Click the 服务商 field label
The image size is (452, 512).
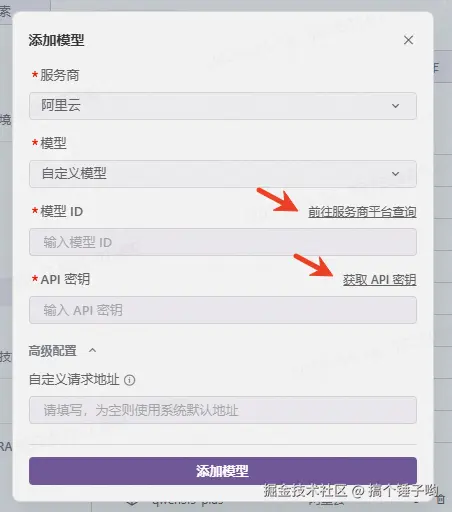[60, 75]
